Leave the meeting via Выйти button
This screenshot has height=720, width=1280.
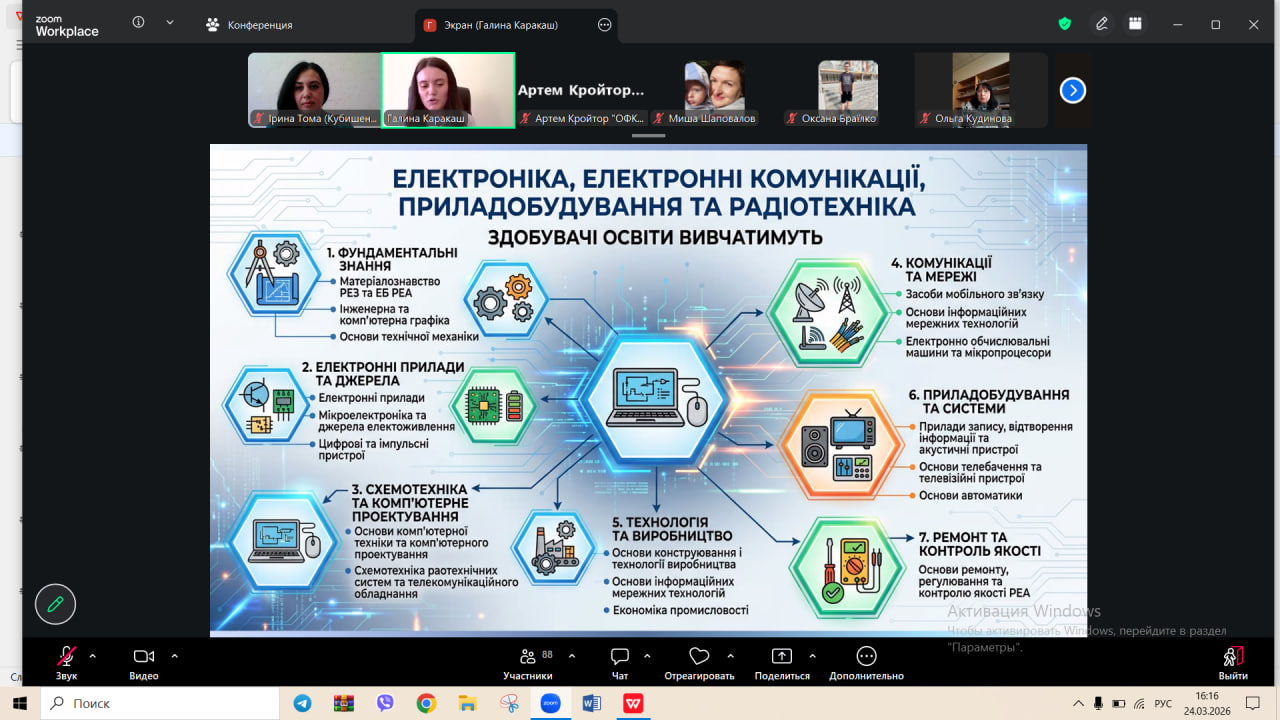1233,663
